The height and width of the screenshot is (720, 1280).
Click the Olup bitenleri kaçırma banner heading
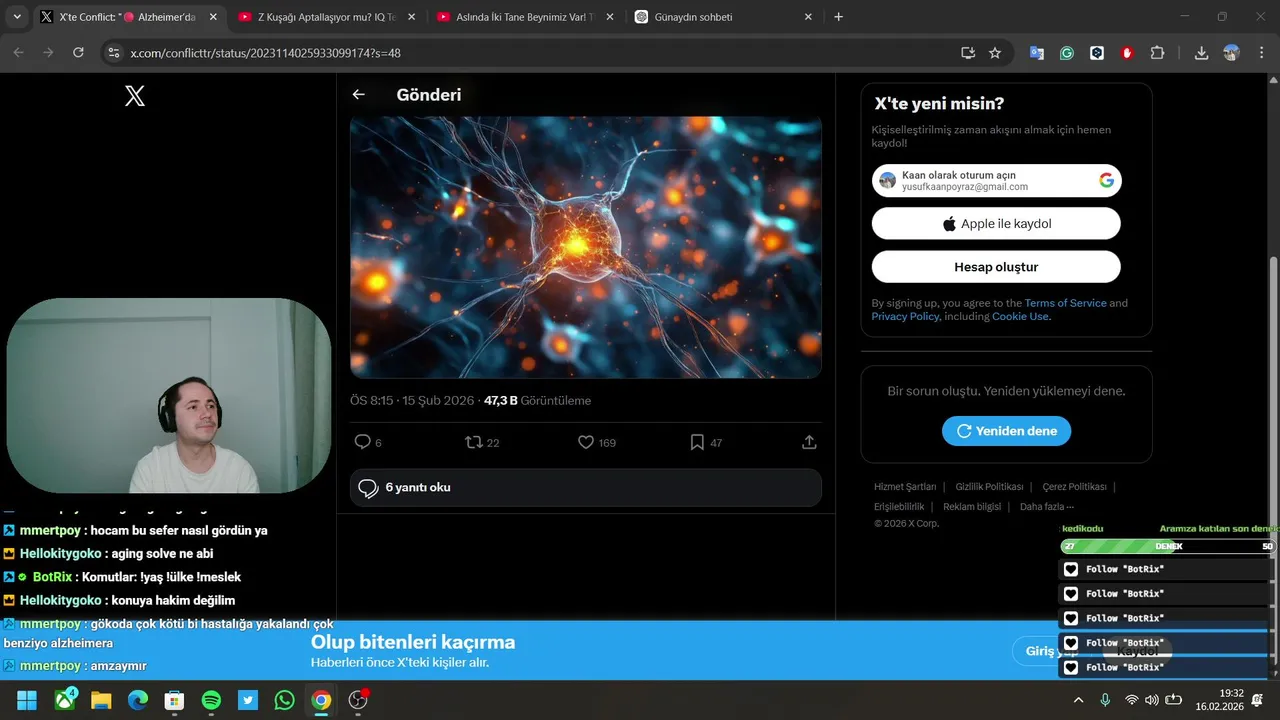413,642
